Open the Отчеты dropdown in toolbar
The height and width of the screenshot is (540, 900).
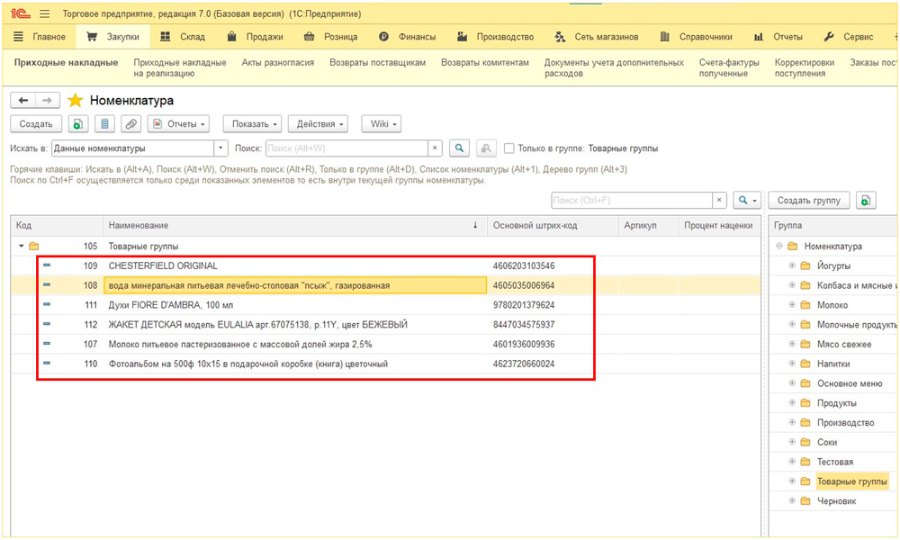tap(179, 124)
